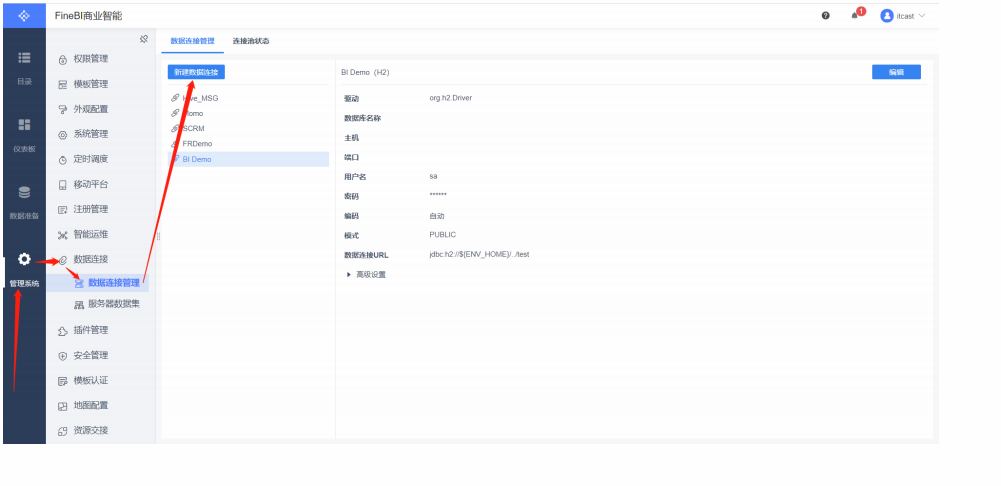Click the FineBI商业智能 title
This screenshot has height=486, width=1001.
click(x=89, y=16)
